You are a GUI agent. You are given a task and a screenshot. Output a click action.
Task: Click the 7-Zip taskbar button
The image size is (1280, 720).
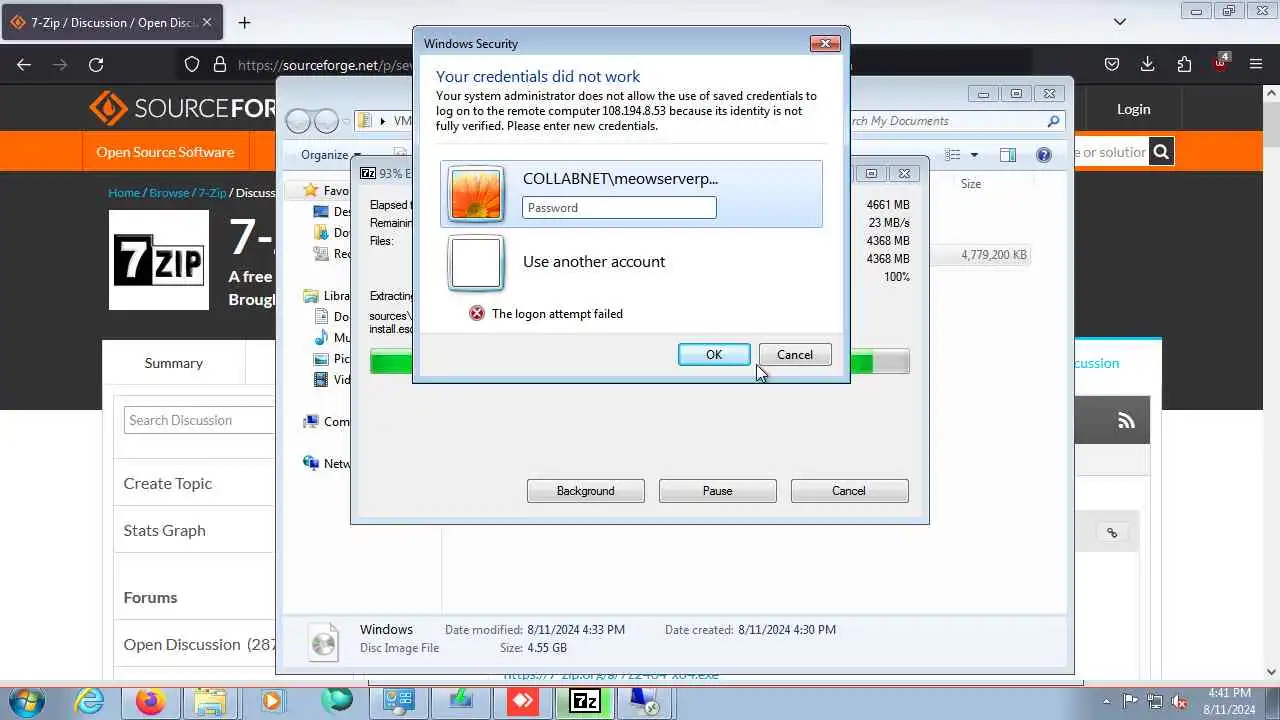[584, 701]
